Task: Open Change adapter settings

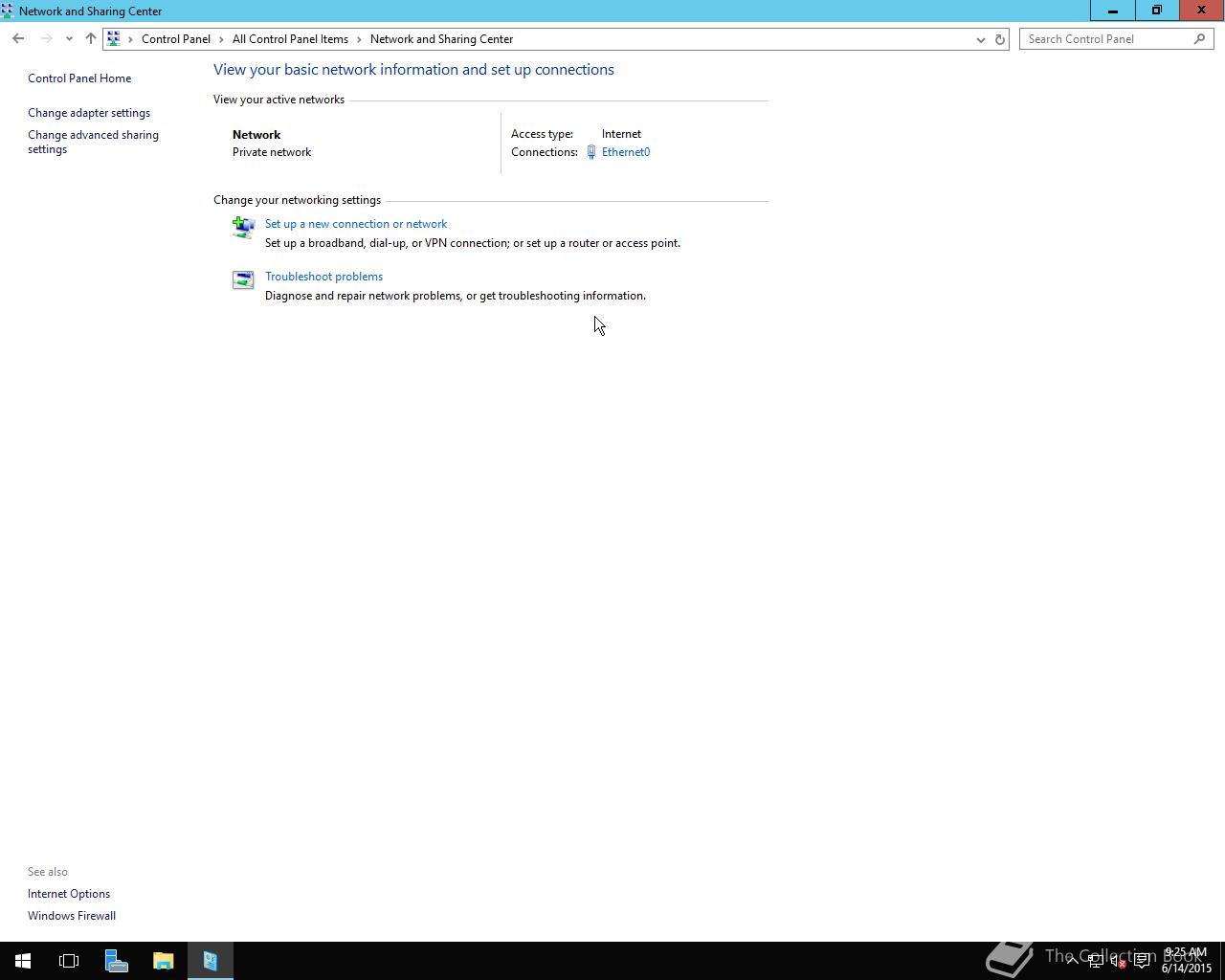Action: (x=89, y=113)
